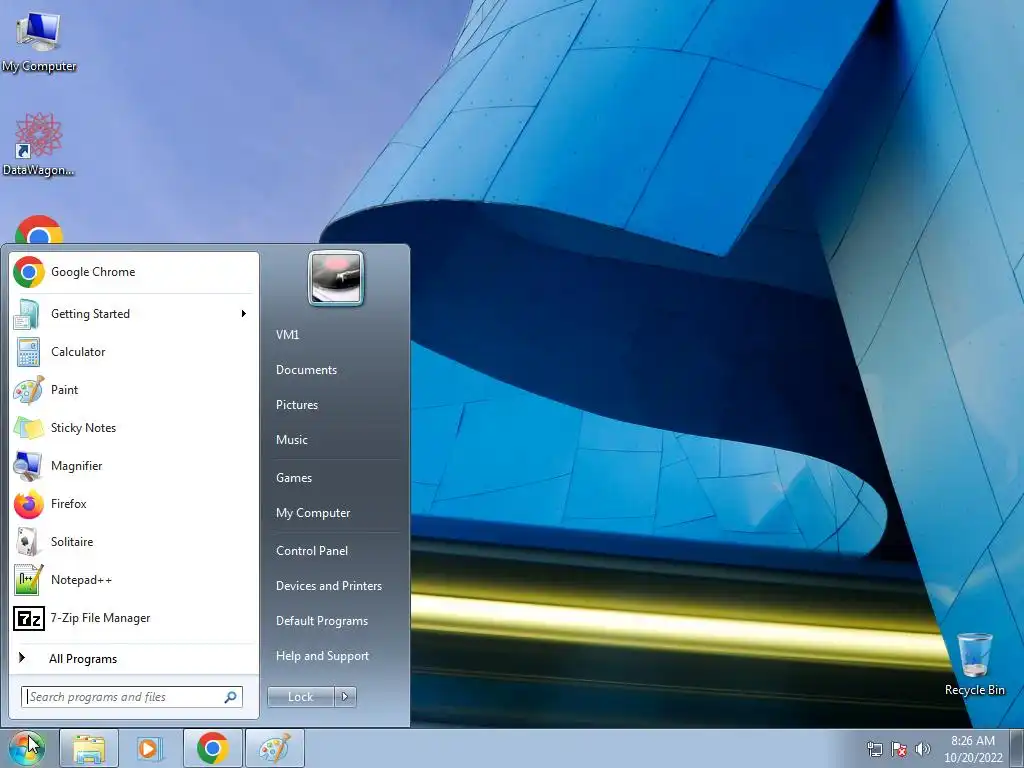The height and width of the screenshot is (768, 1024).
Task: Expand the Getting Started jump list arrow
Action: point(244,314)
